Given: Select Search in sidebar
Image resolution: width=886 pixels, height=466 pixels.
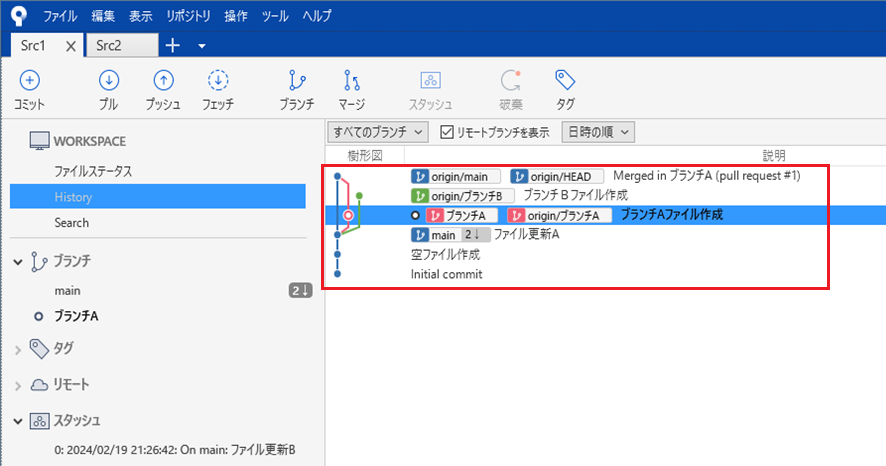Looking at the screenshot, I should click(x=71, y=223).
